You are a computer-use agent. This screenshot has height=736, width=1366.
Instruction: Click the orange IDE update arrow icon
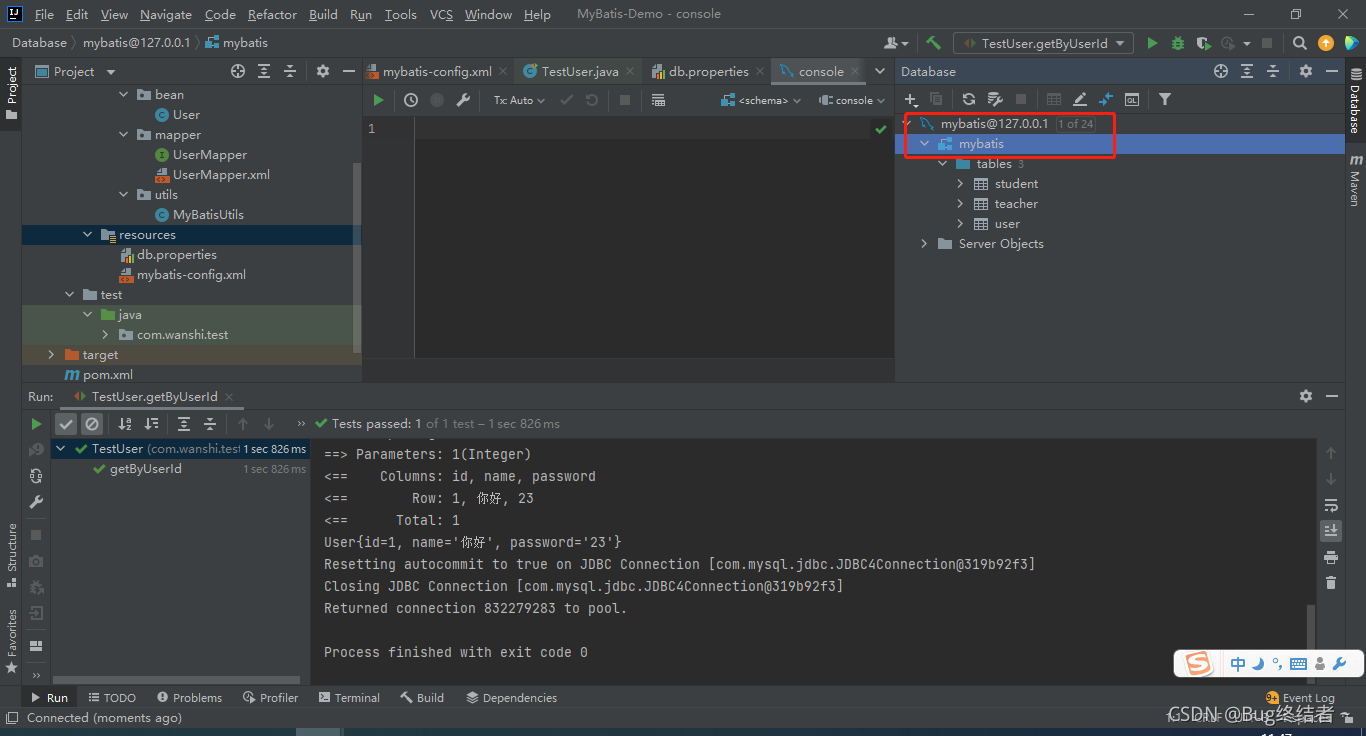click(x=1326, y=43)
